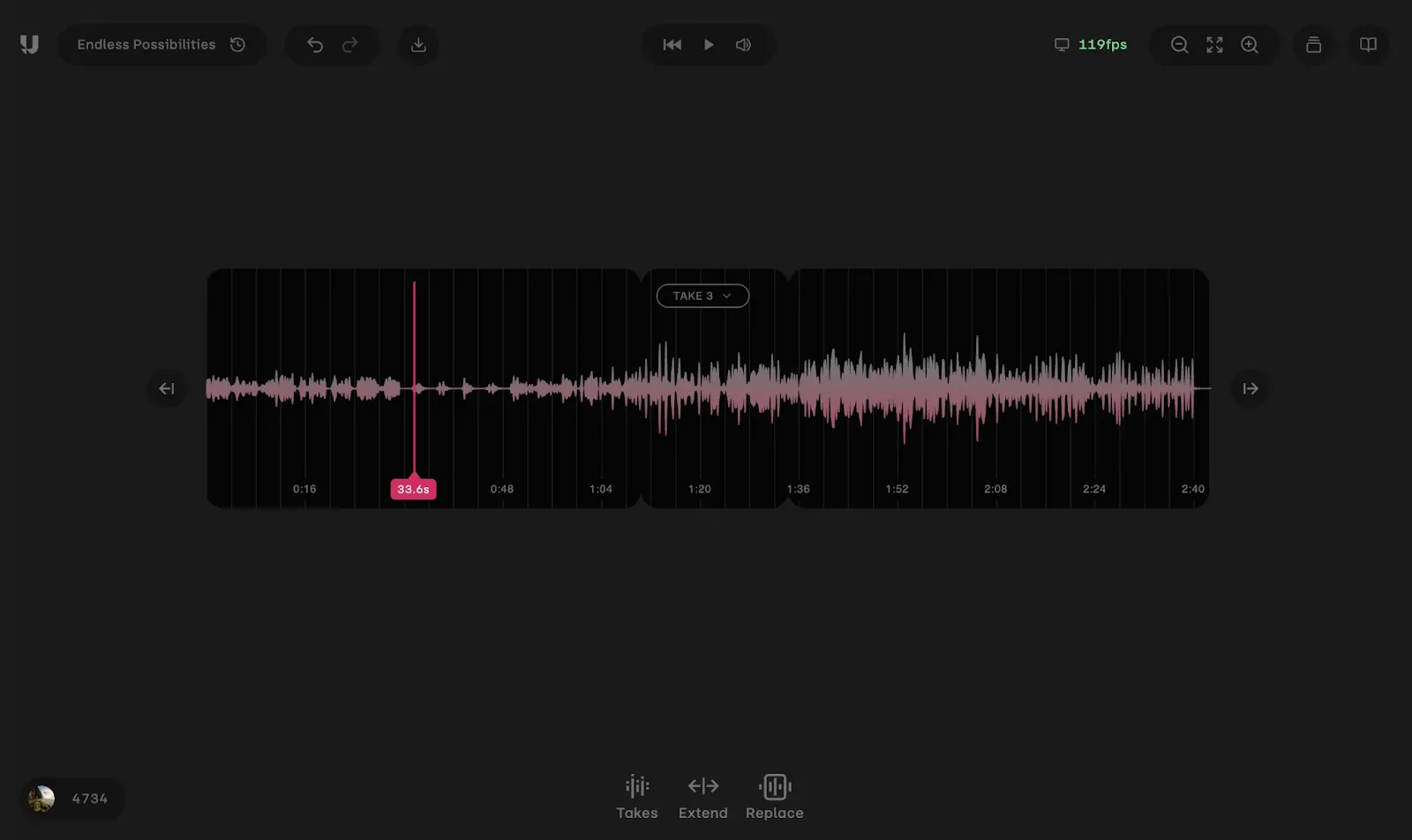Open the documentation book icon

(x=1367, y=44)
